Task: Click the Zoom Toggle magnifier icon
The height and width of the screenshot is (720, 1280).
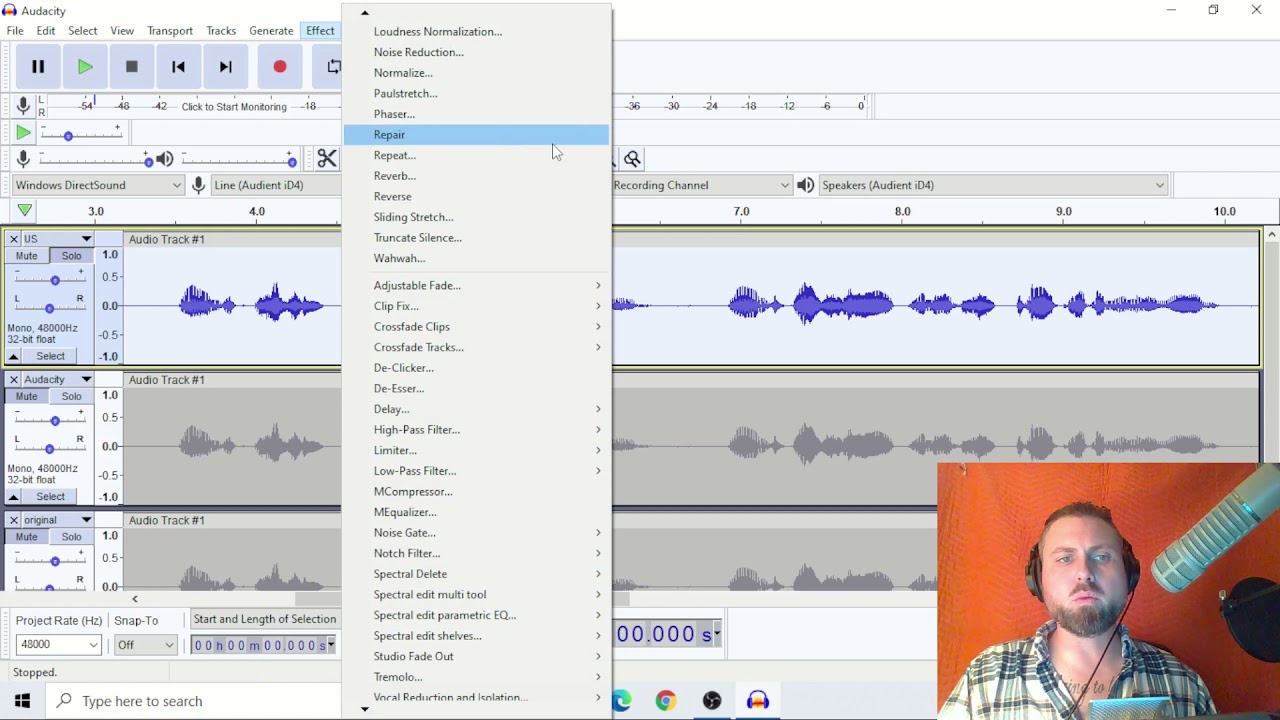Action: tap(632, 159)
